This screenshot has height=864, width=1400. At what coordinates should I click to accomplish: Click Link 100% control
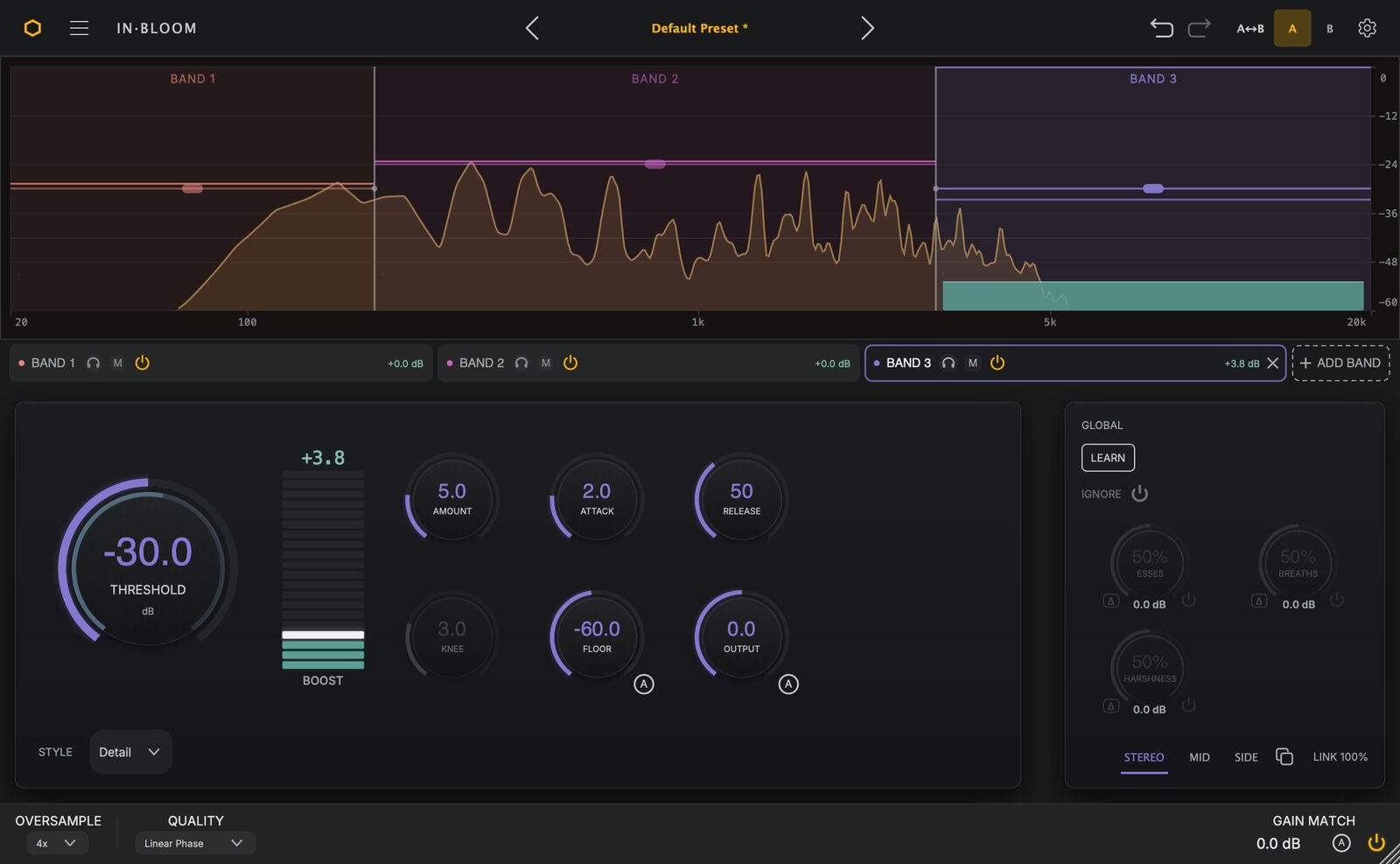[x=1340, y=757]
